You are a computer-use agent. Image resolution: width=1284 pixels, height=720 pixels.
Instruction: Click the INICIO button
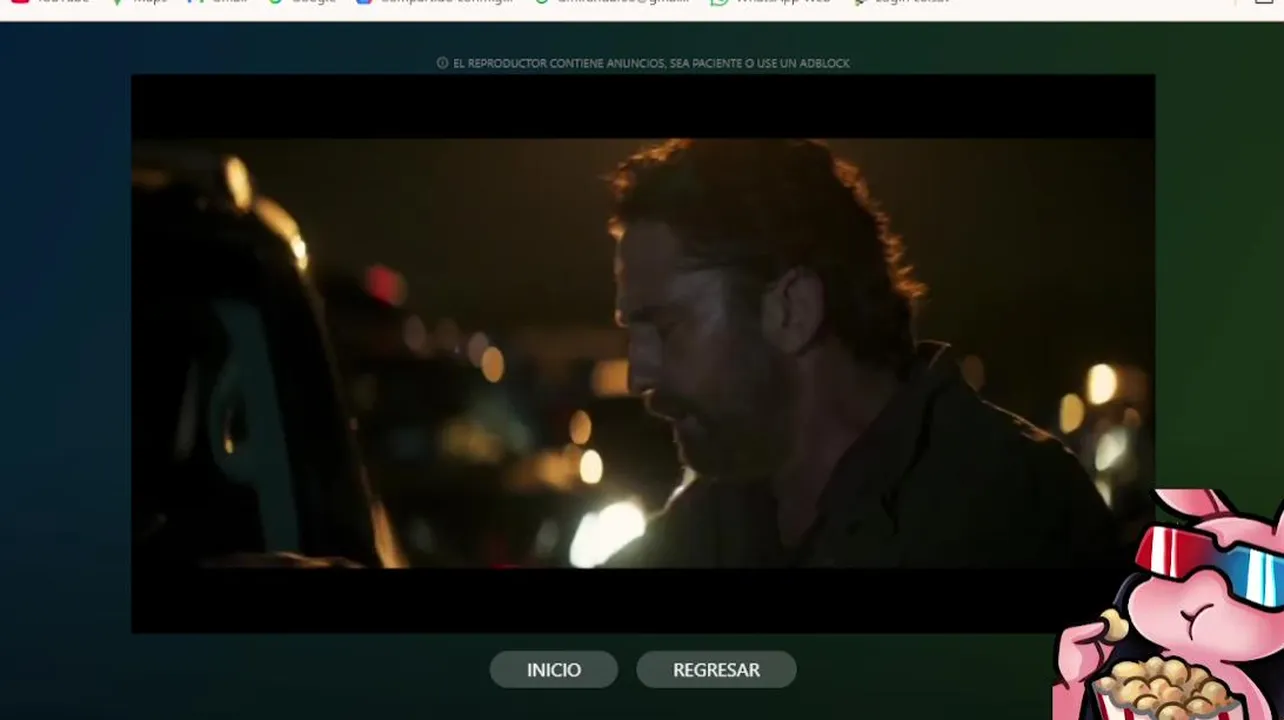553,670
